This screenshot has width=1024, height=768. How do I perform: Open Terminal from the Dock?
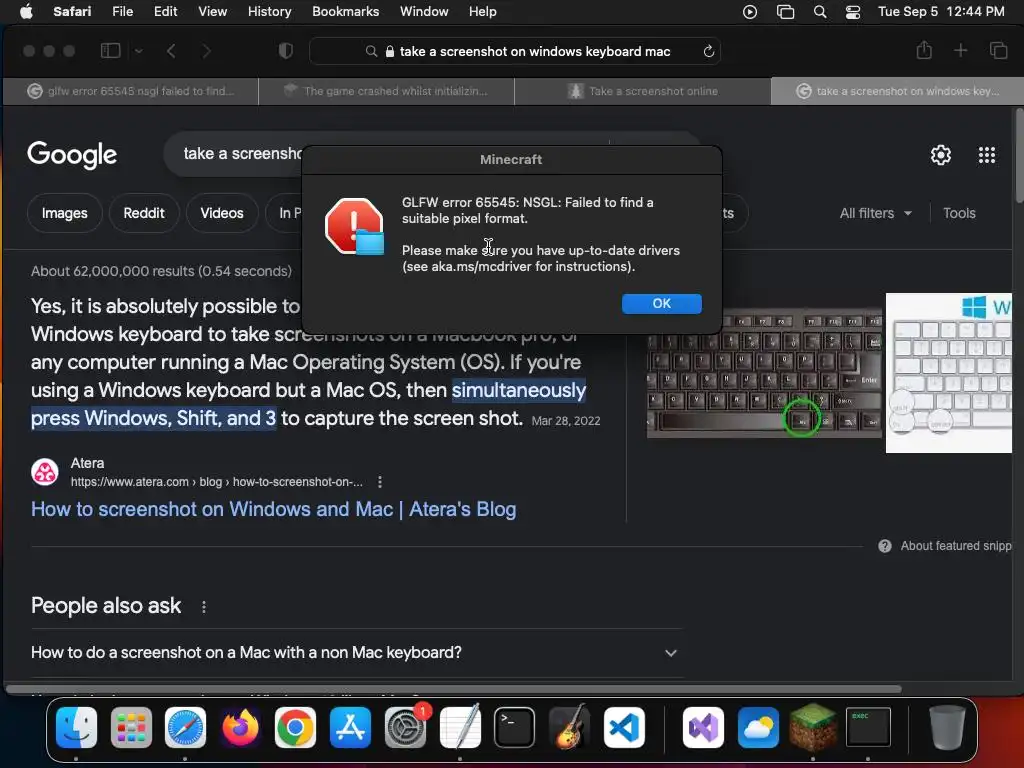coord(515,727)
